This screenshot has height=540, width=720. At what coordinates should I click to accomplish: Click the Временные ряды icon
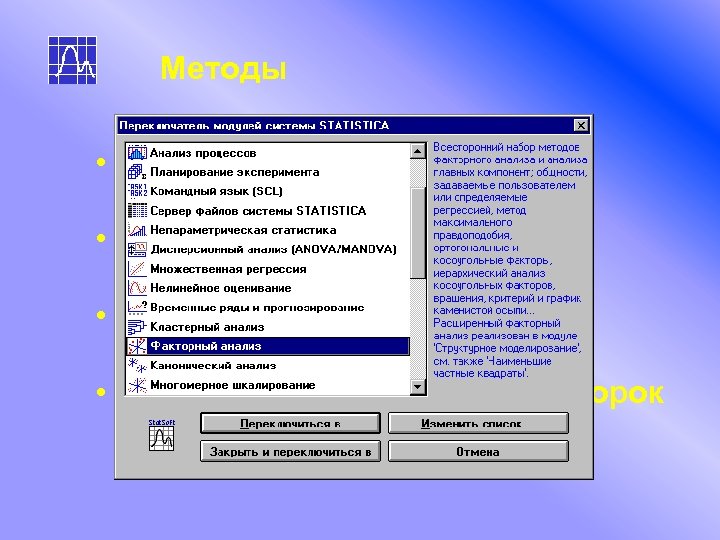point(137,307)
